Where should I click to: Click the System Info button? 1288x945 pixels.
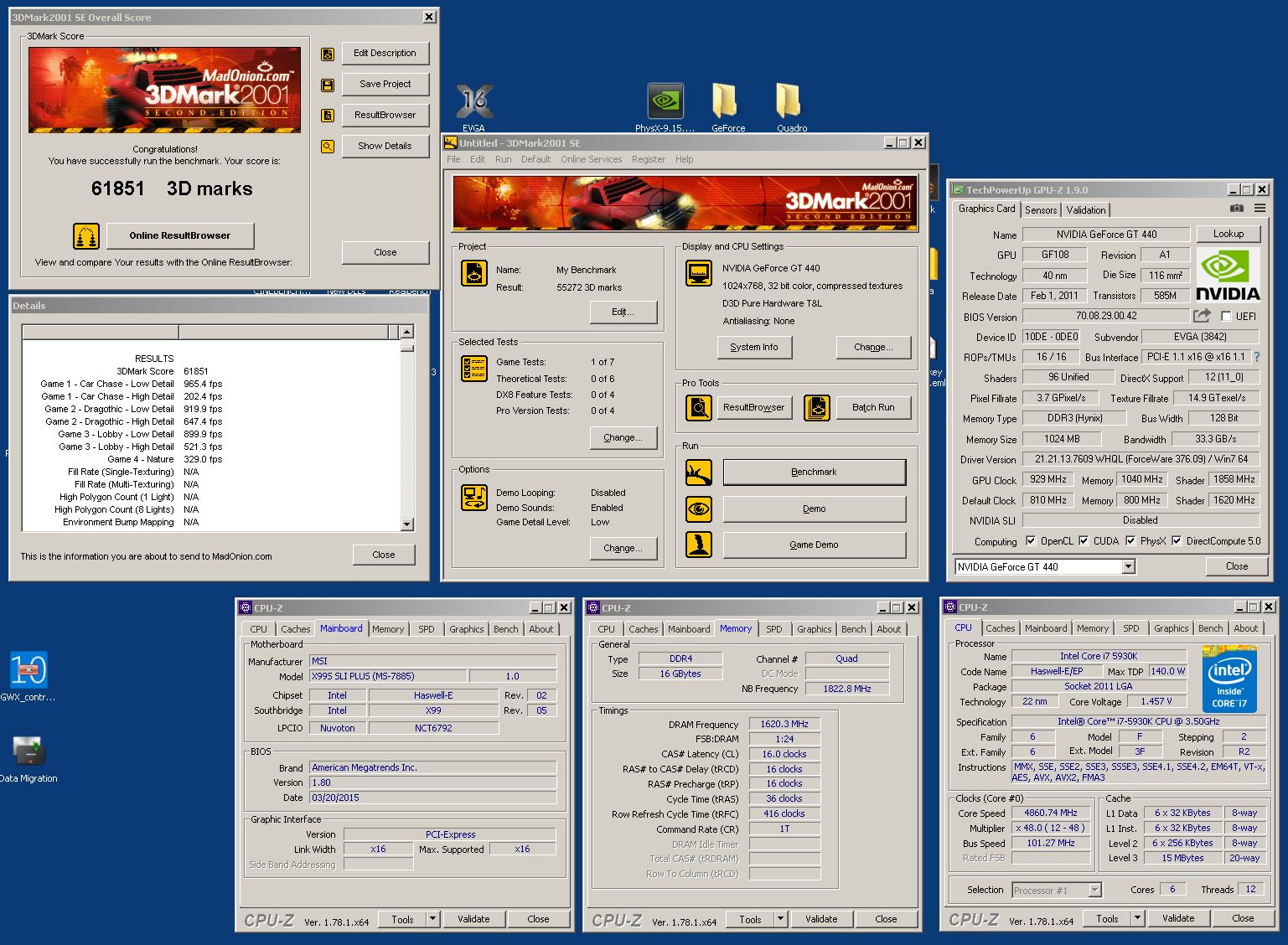coord(754,347)
